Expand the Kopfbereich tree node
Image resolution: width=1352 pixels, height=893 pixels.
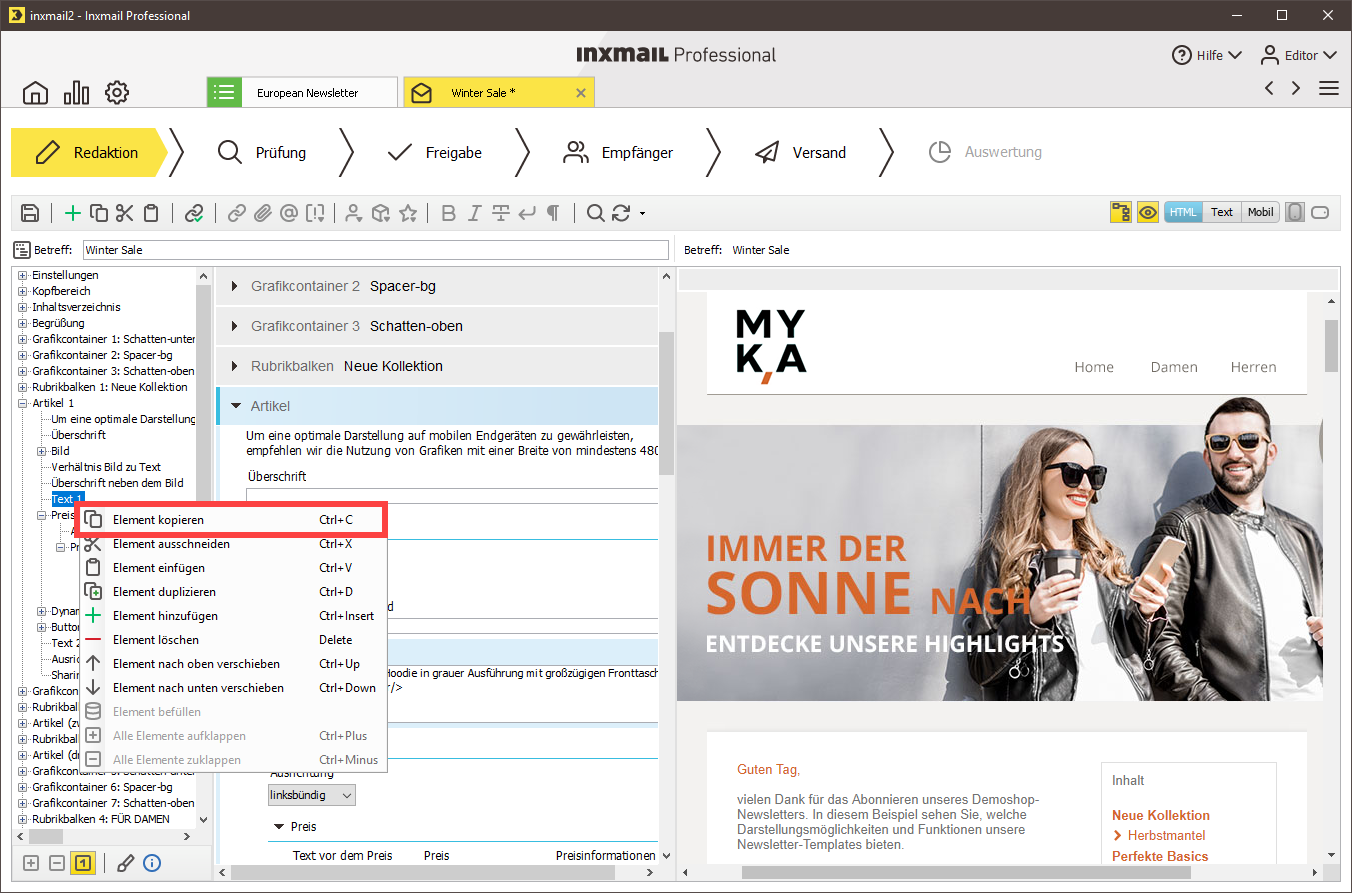coord(23,291)
